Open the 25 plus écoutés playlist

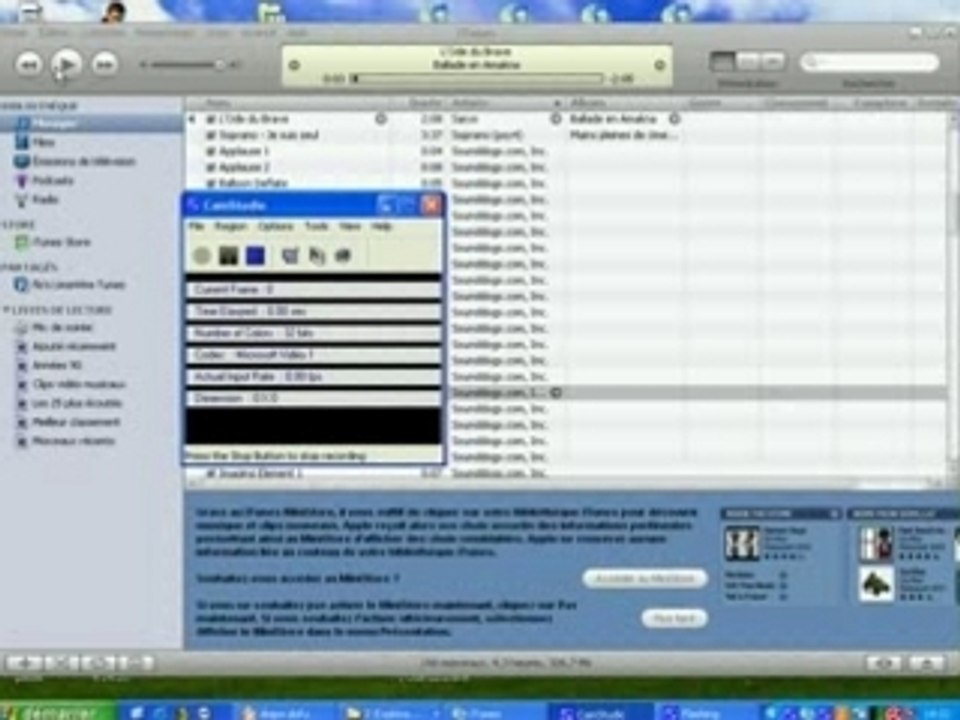coord(77,403)
